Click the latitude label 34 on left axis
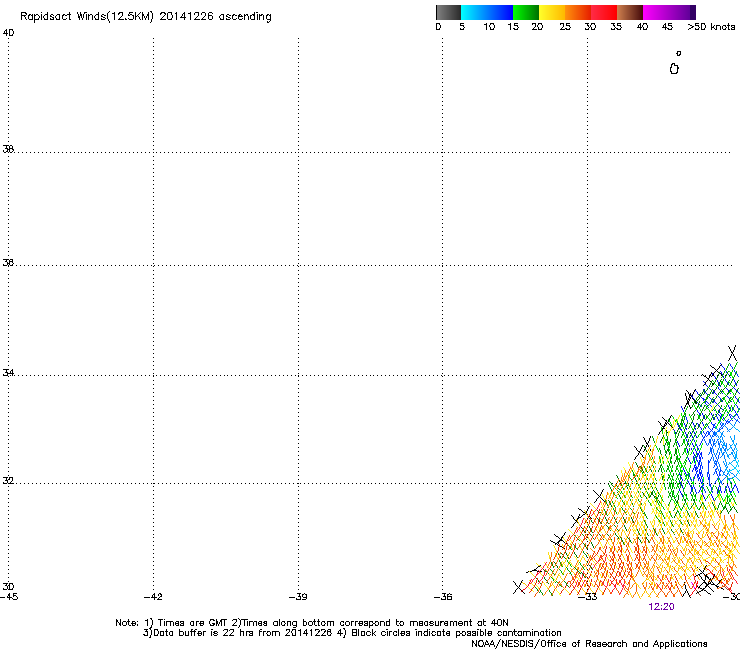This screenshot has width=740, height=650. point(8,373)
